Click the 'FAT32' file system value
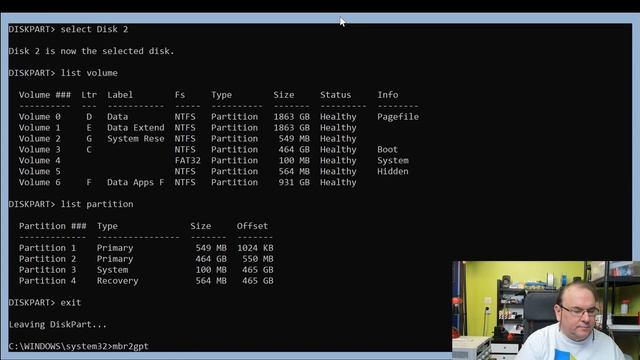The width and height of the screenshot is (640, 360). point(187,160)
